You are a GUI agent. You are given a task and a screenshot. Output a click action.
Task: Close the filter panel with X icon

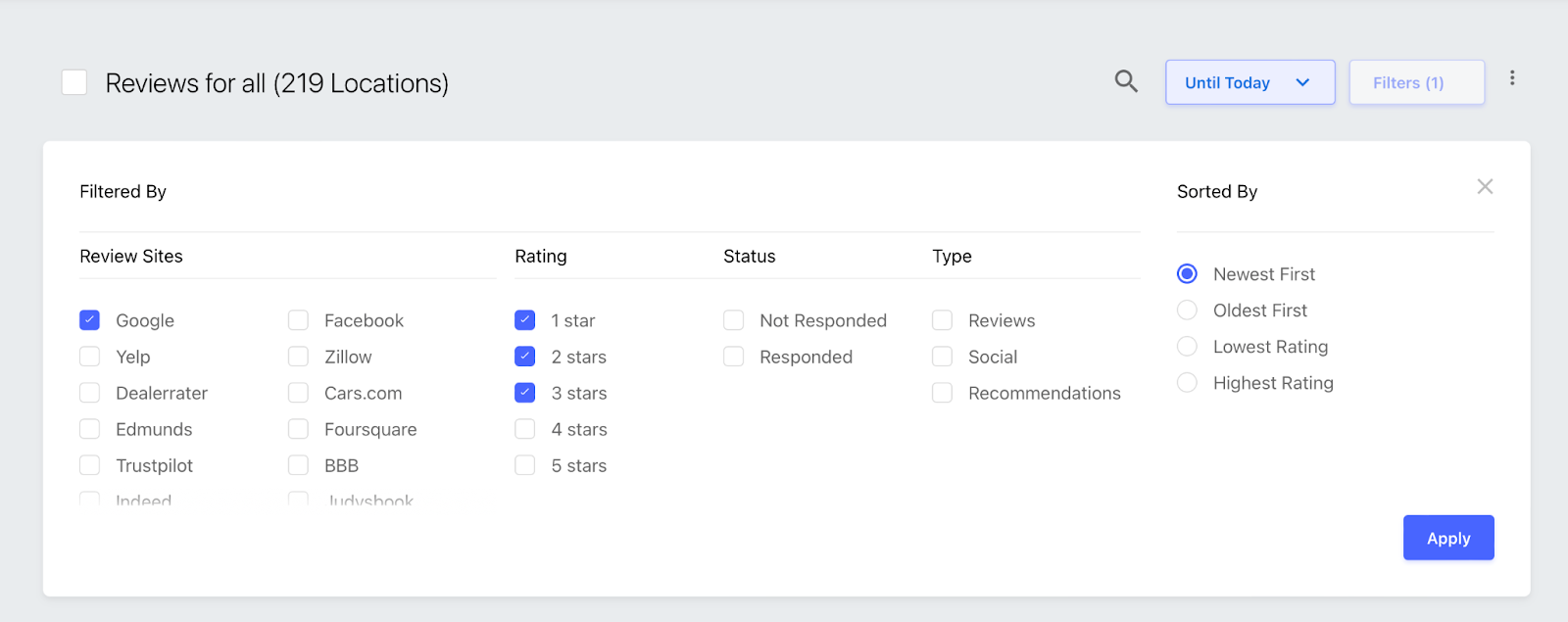tap(1485, 187)
